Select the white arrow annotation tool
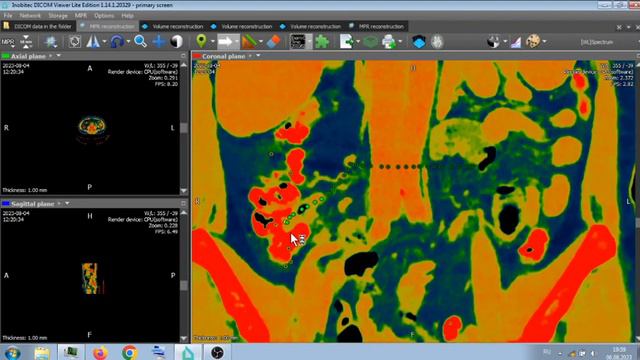Screen dimensions: 640x360 [225, 42]
